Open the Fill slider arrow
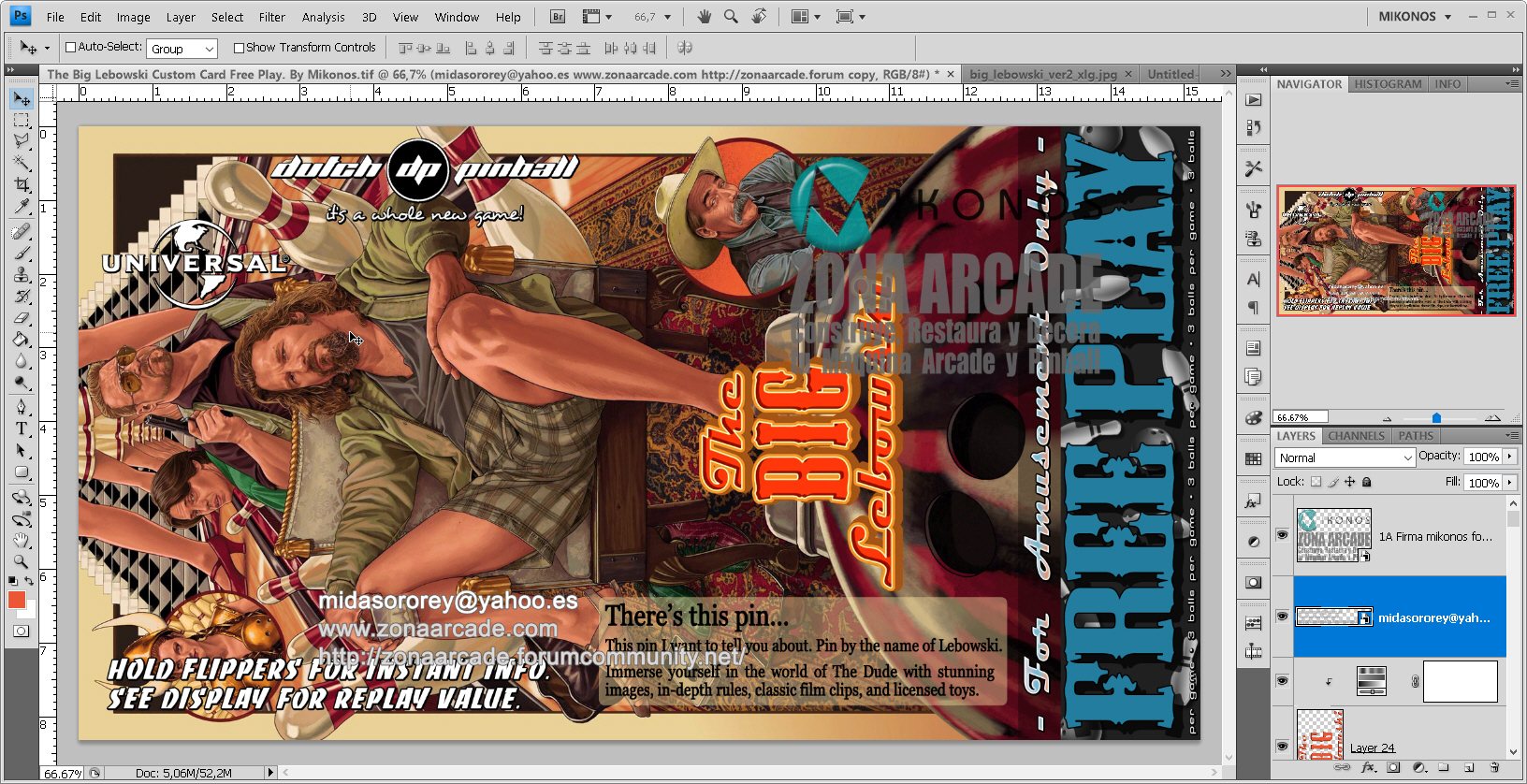 (x=1509, y=483)
